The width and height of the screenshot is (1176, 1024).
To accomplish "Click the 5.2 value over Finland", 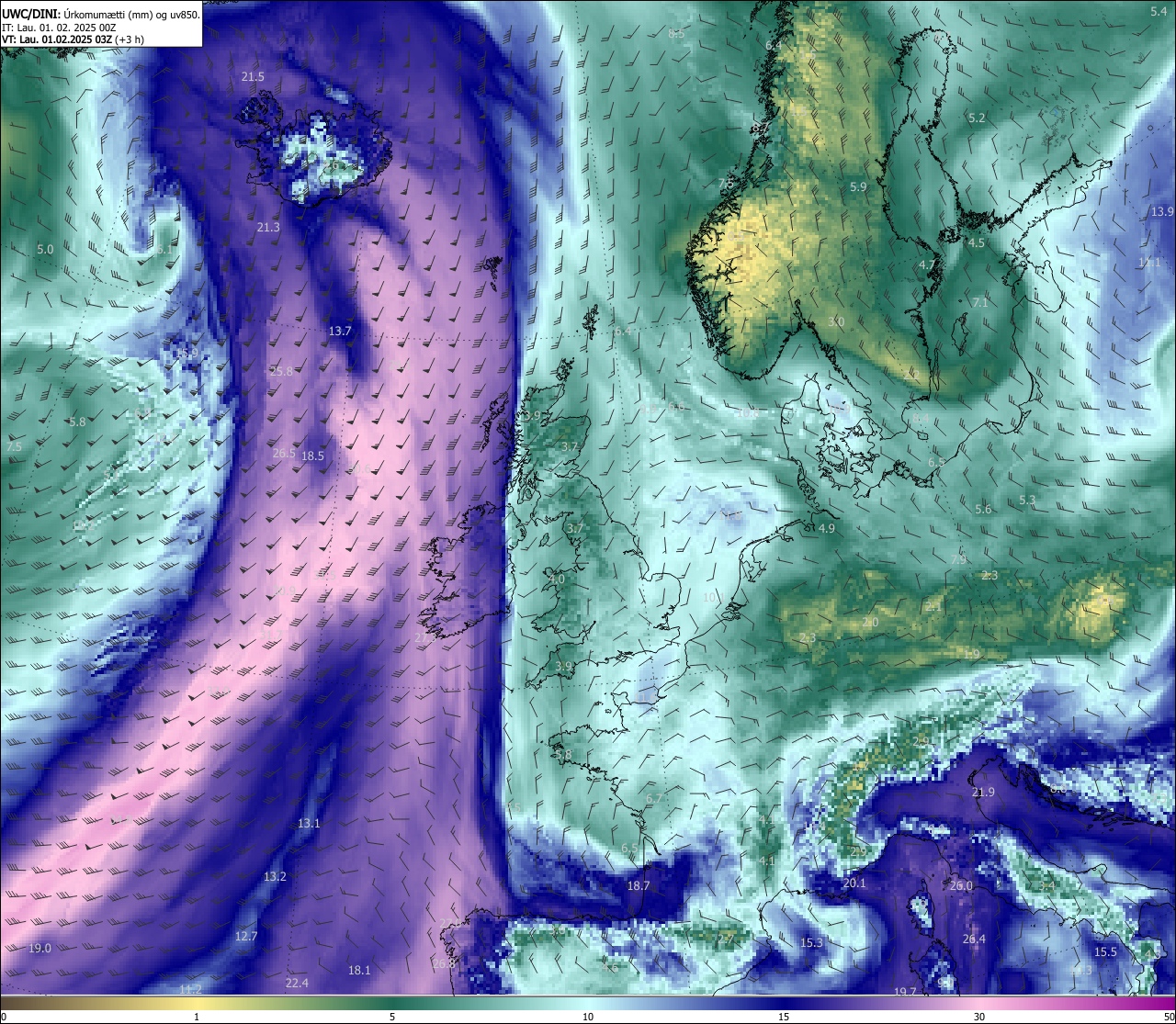I will point(977,118).
